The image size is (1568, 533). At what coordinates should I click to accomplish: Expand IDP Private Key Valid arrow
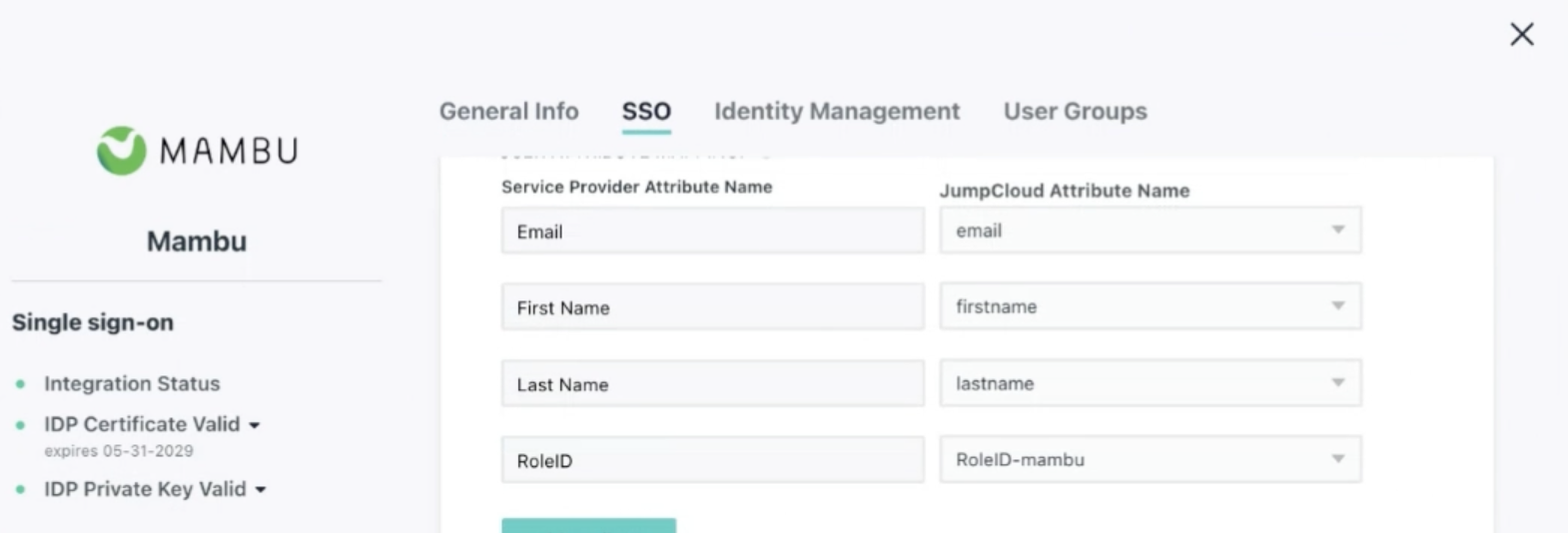tap(261, 490)
